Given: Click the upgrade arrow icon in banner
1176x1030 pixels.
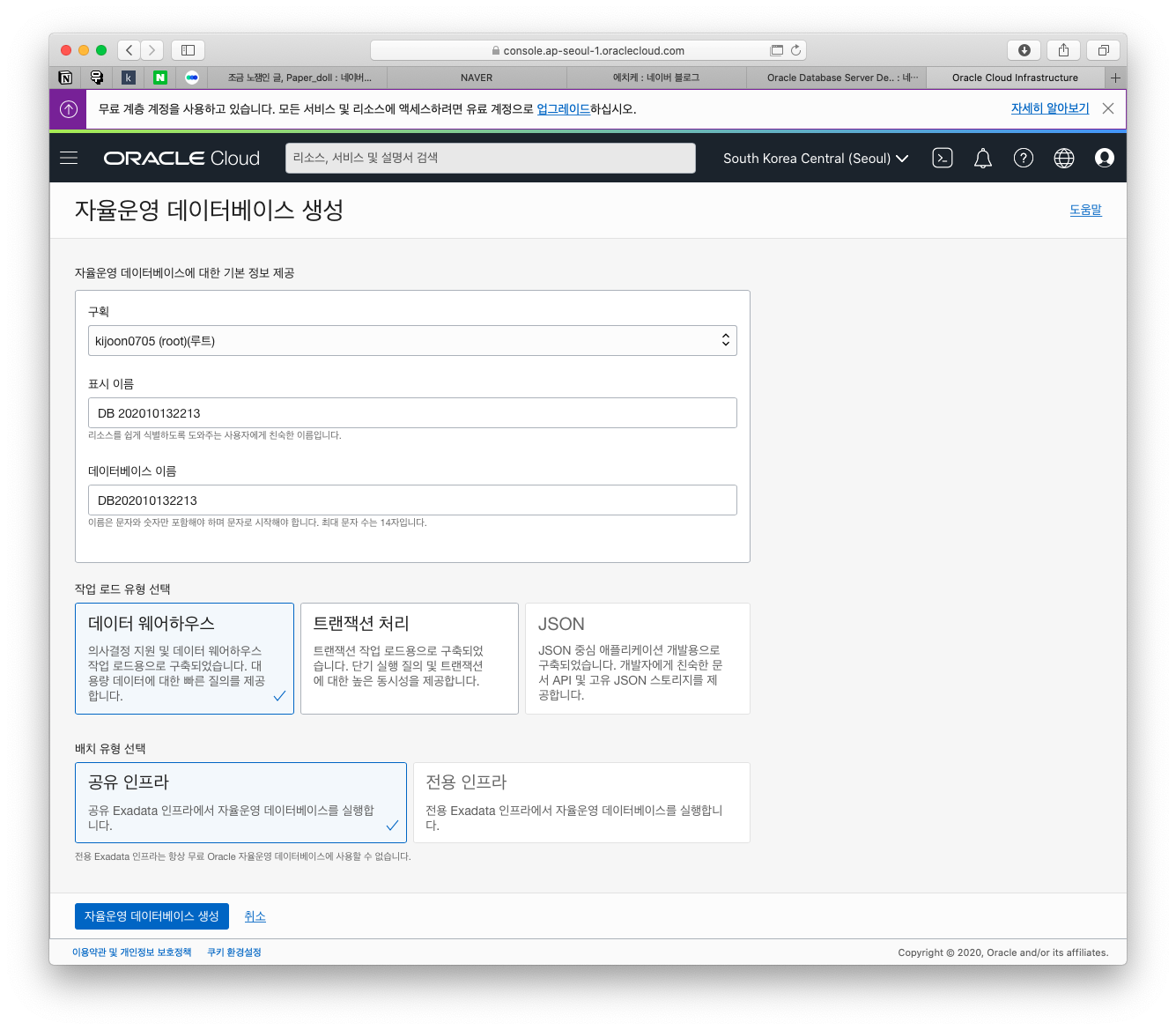Looking at the screenshot, I should point(69,109).
